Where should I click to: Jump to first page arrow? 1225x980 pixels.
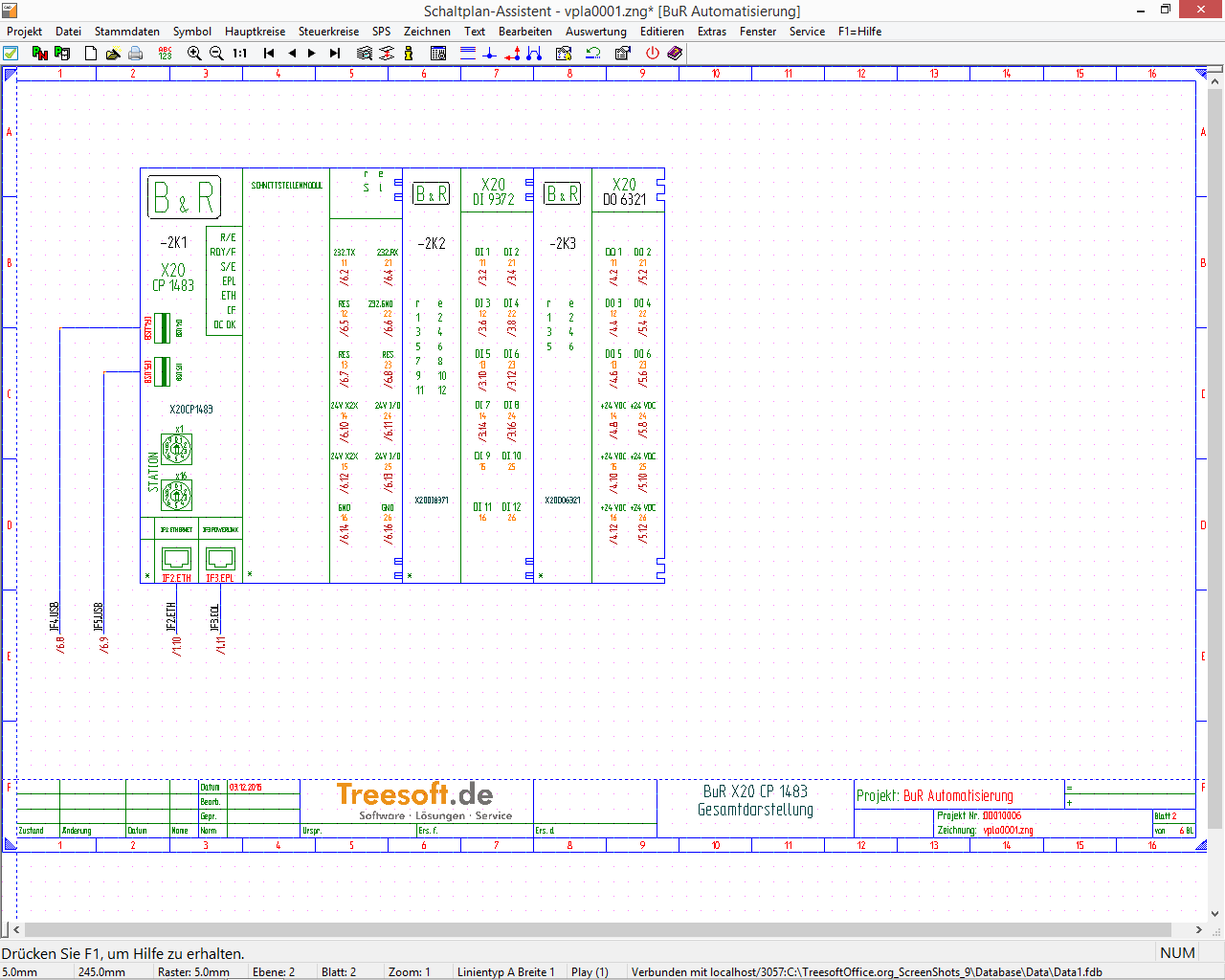click(269, 54)
